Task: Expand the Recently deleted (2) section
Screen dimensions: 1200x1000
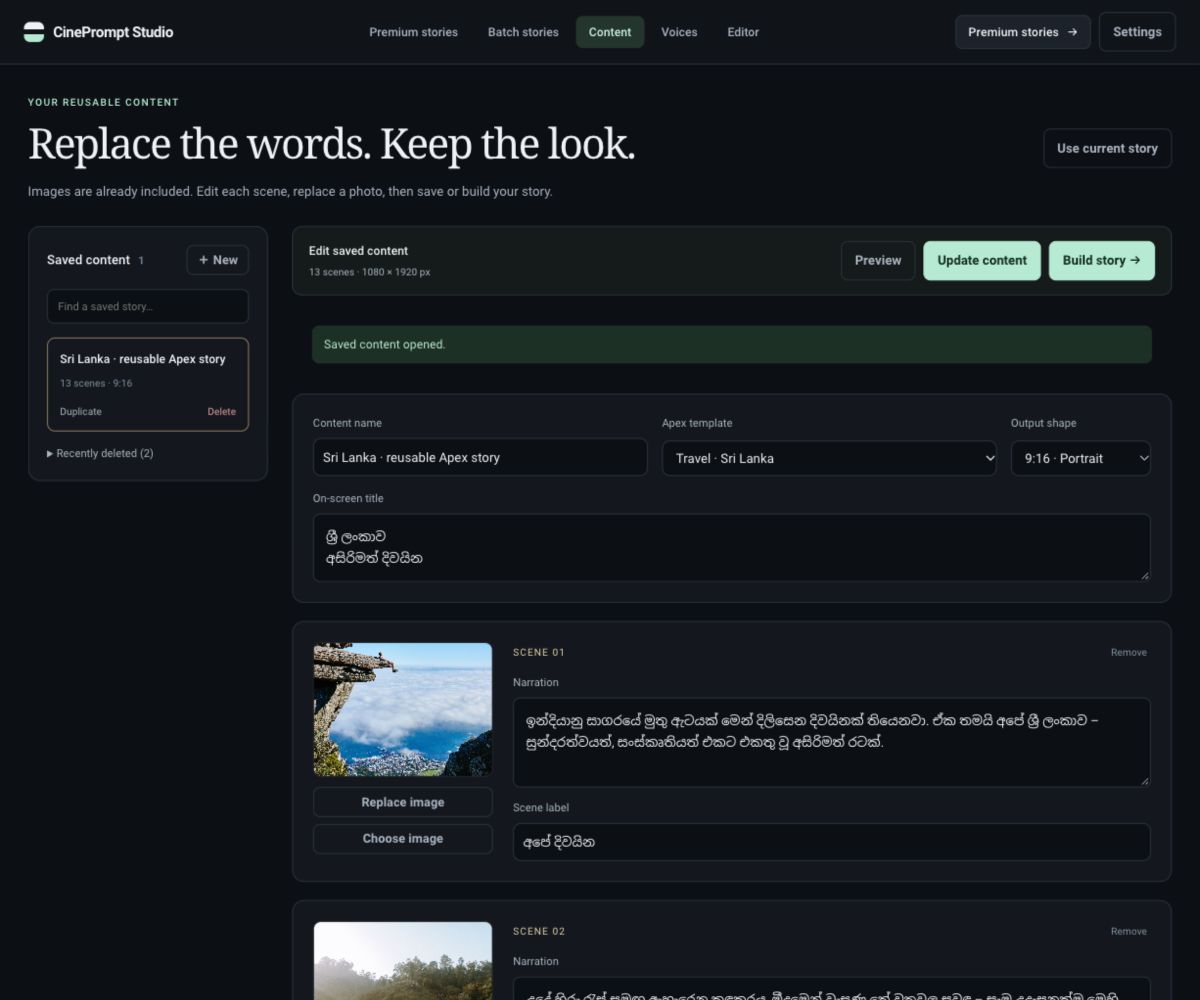Action: (x=100, y=454)
